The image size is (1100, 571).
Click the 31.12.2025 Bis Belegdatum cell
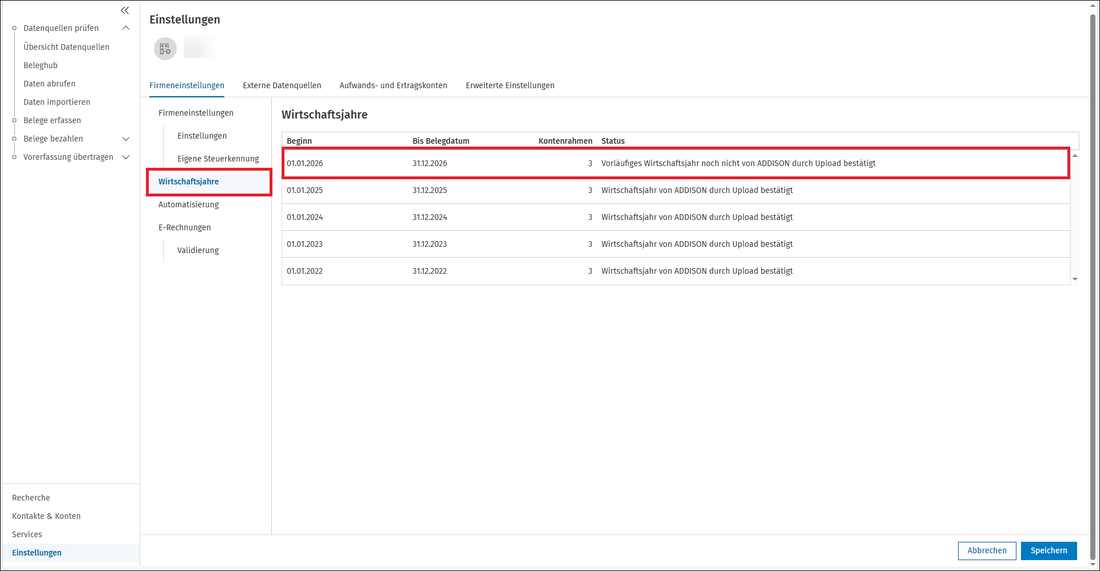pos(429,190)
